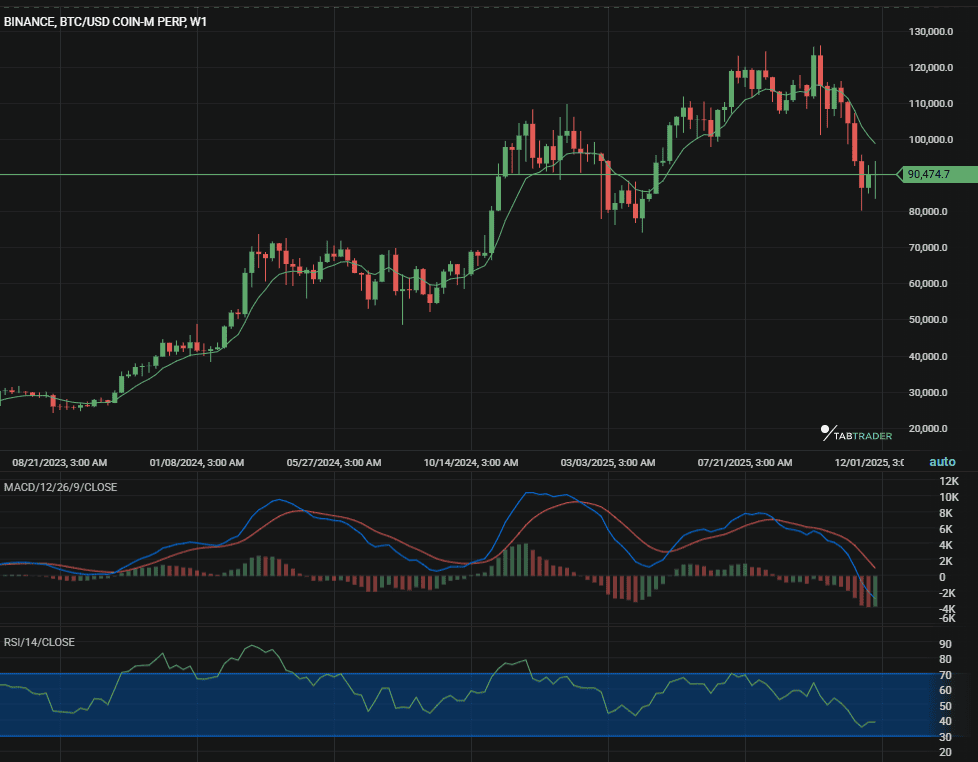Click the 70 level on RSI axis

[945, 675]
